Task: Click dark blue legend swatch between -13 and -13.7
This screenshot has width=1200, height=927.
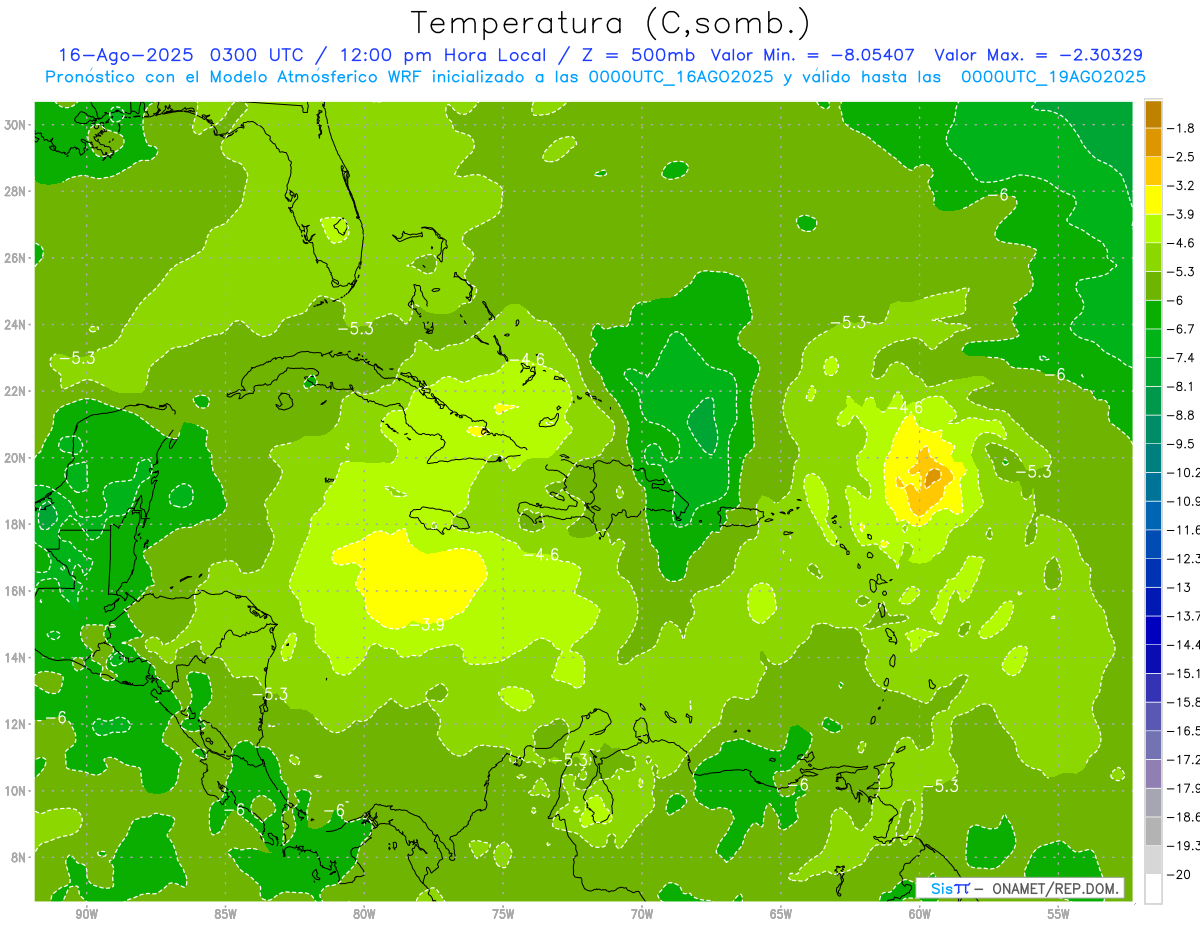Action: [x=1153, y=601]
